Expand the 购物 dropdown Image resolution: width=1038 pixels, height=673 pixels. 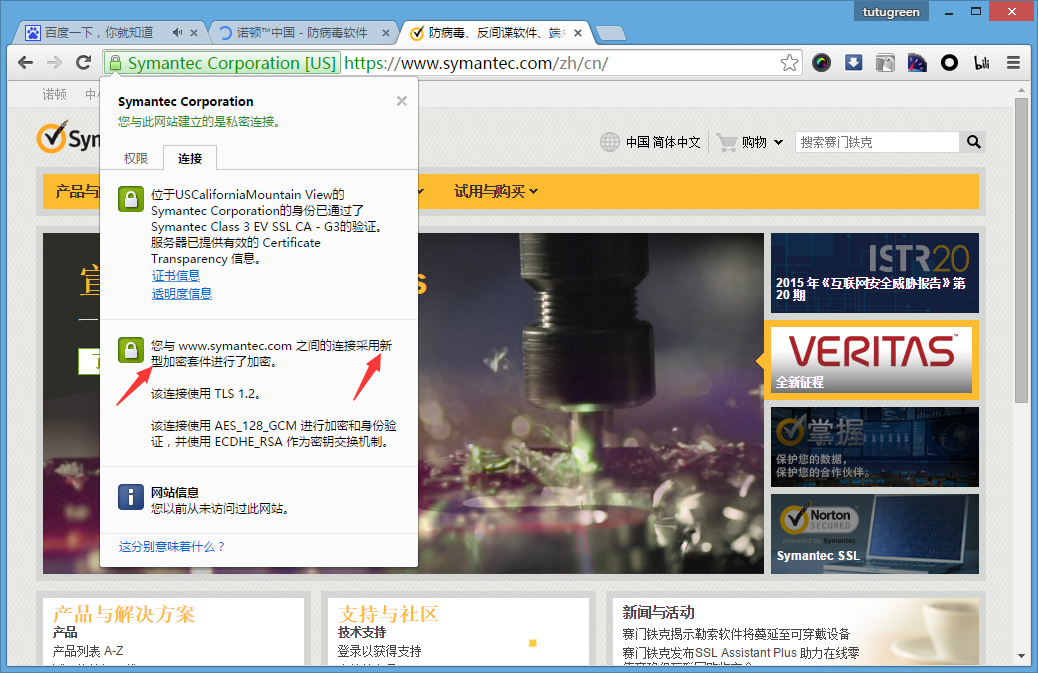(x=762, y=142)
